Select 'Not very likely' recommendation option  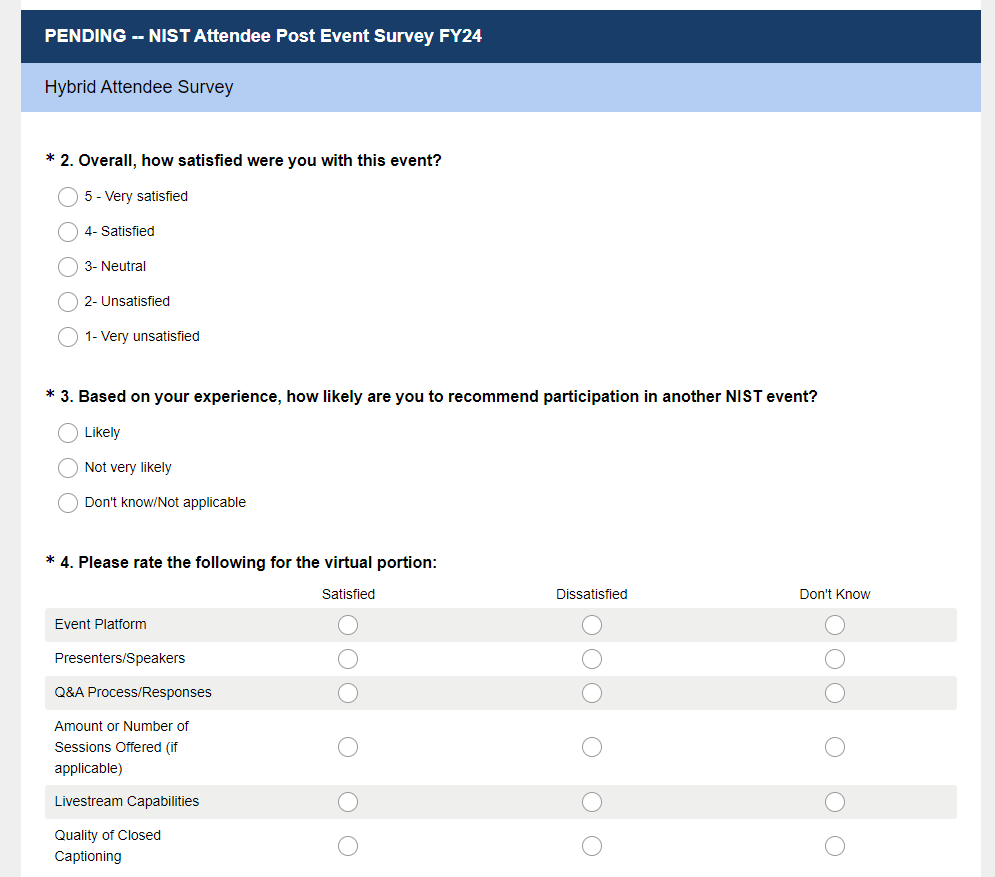point(68,468)
